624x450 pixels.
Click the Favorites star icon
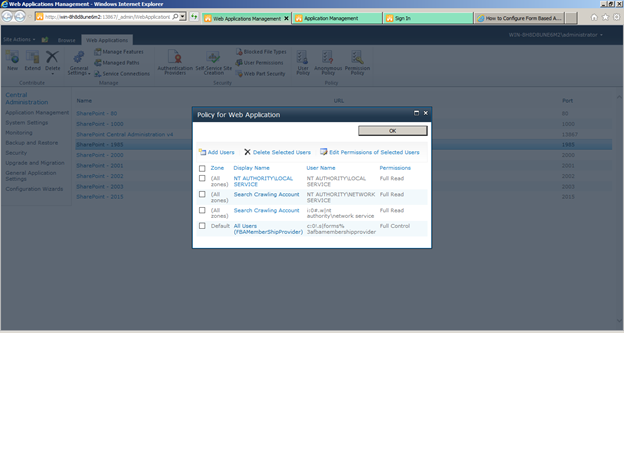click(x=605, y=17)
